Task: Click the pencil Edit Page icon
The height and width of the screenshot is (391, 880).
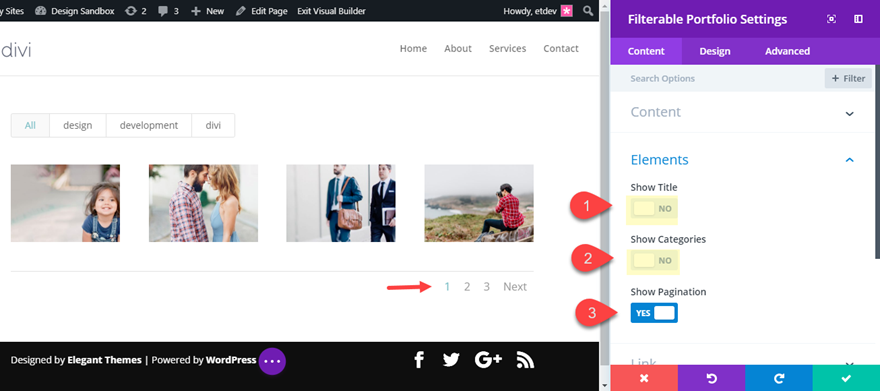Action: pos(241,11)
